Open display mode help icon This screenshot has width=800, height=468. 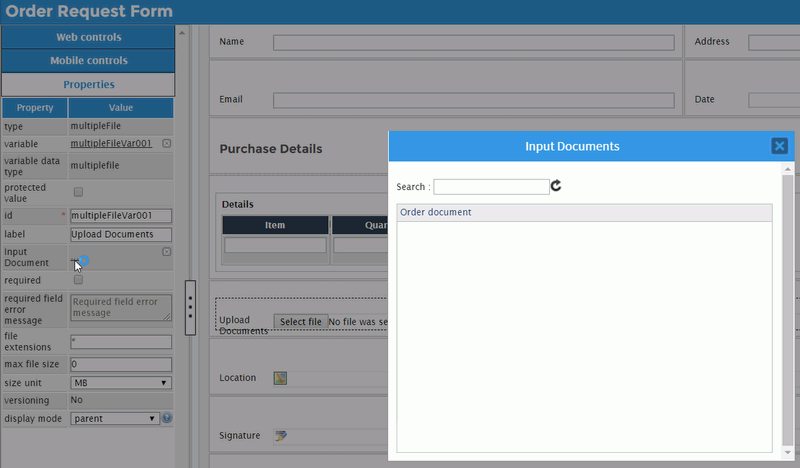tap(167, 418)
